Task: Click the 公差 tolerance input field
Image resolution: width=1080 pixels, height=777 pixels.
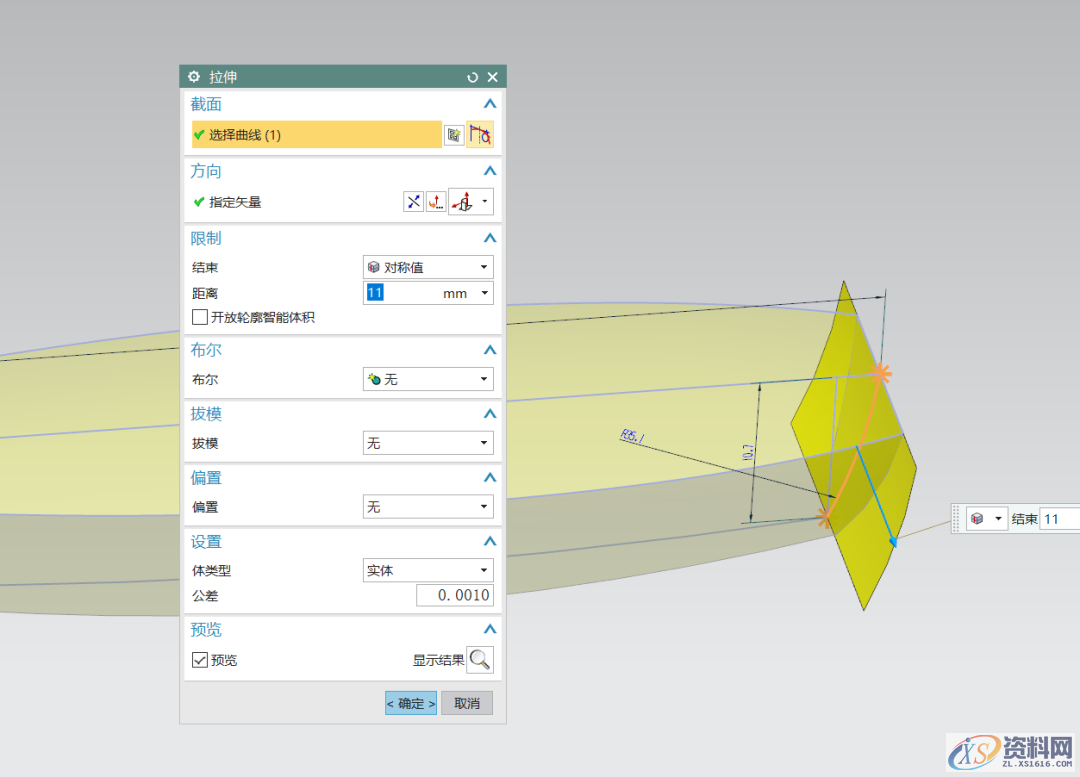Action: tap(455, 596)
